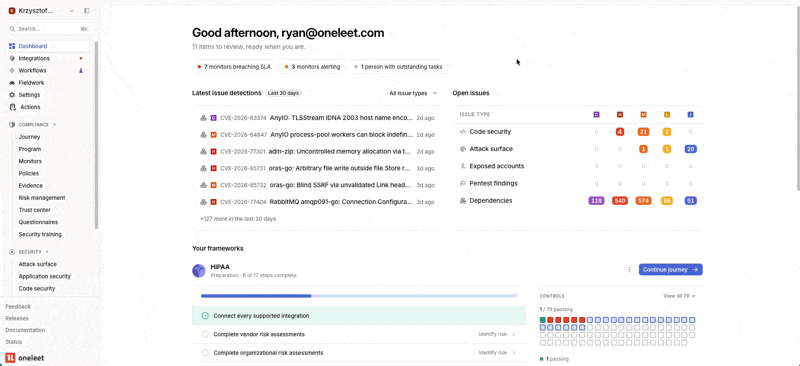Click the Low severity column header badge

point(667,114)
